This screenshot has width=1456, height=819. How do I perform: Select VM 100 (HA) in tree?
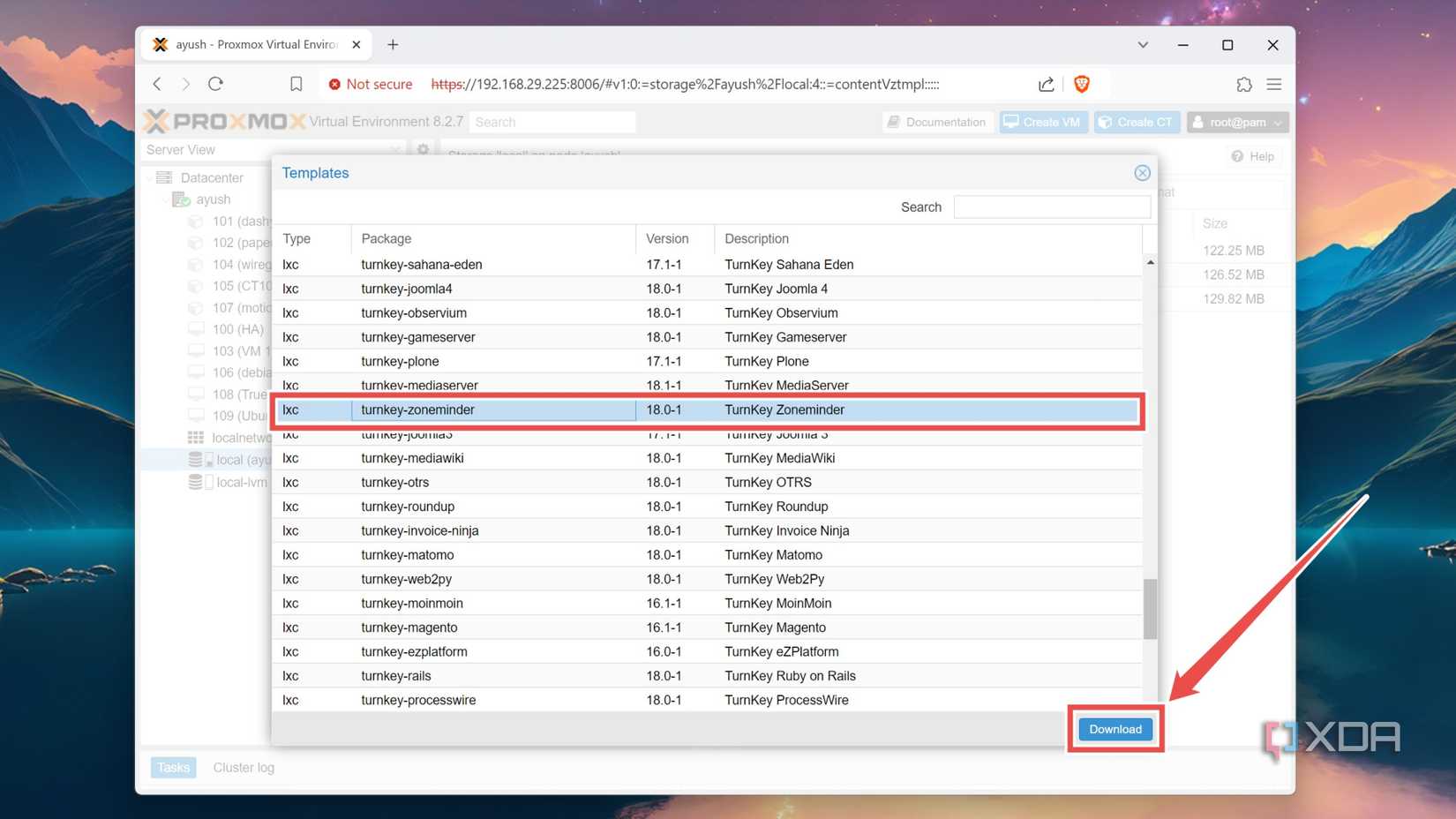coord(227,329)
